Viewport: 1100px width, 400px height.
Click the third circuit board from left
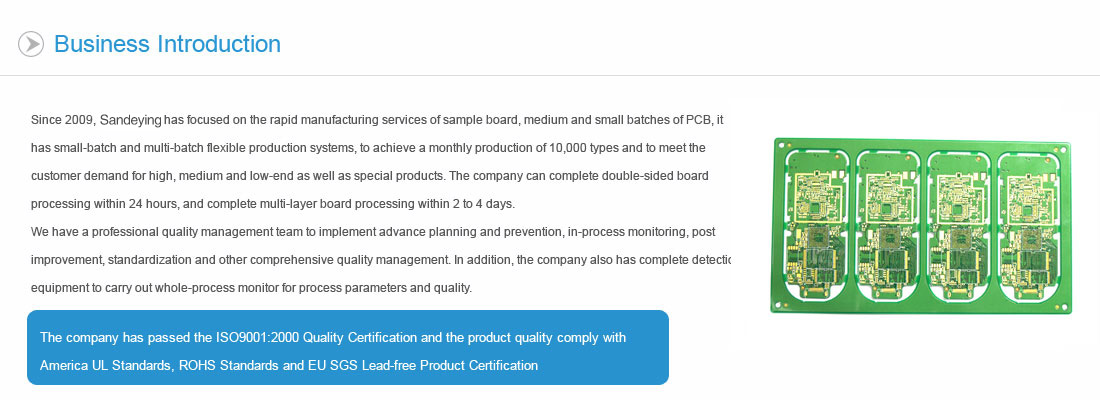tap(959, 225)
